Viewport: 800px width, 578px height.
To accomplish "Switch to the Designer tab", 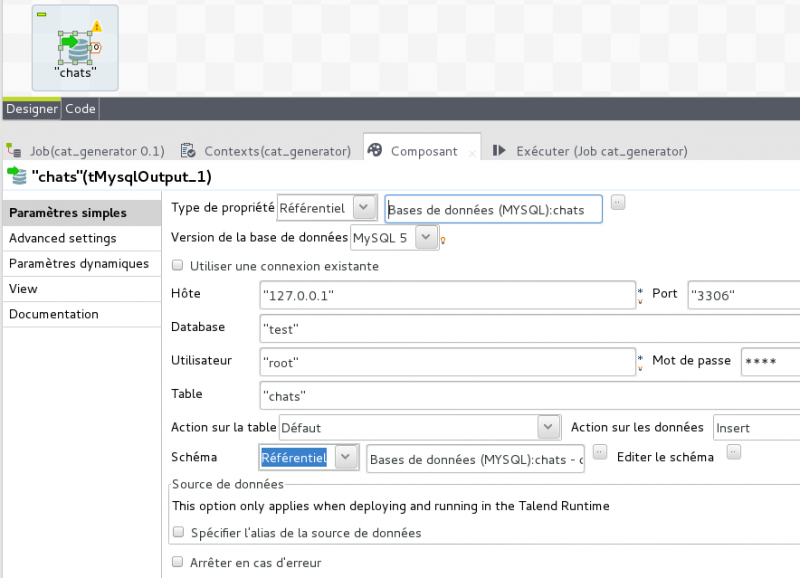I will tap(32, 109).
